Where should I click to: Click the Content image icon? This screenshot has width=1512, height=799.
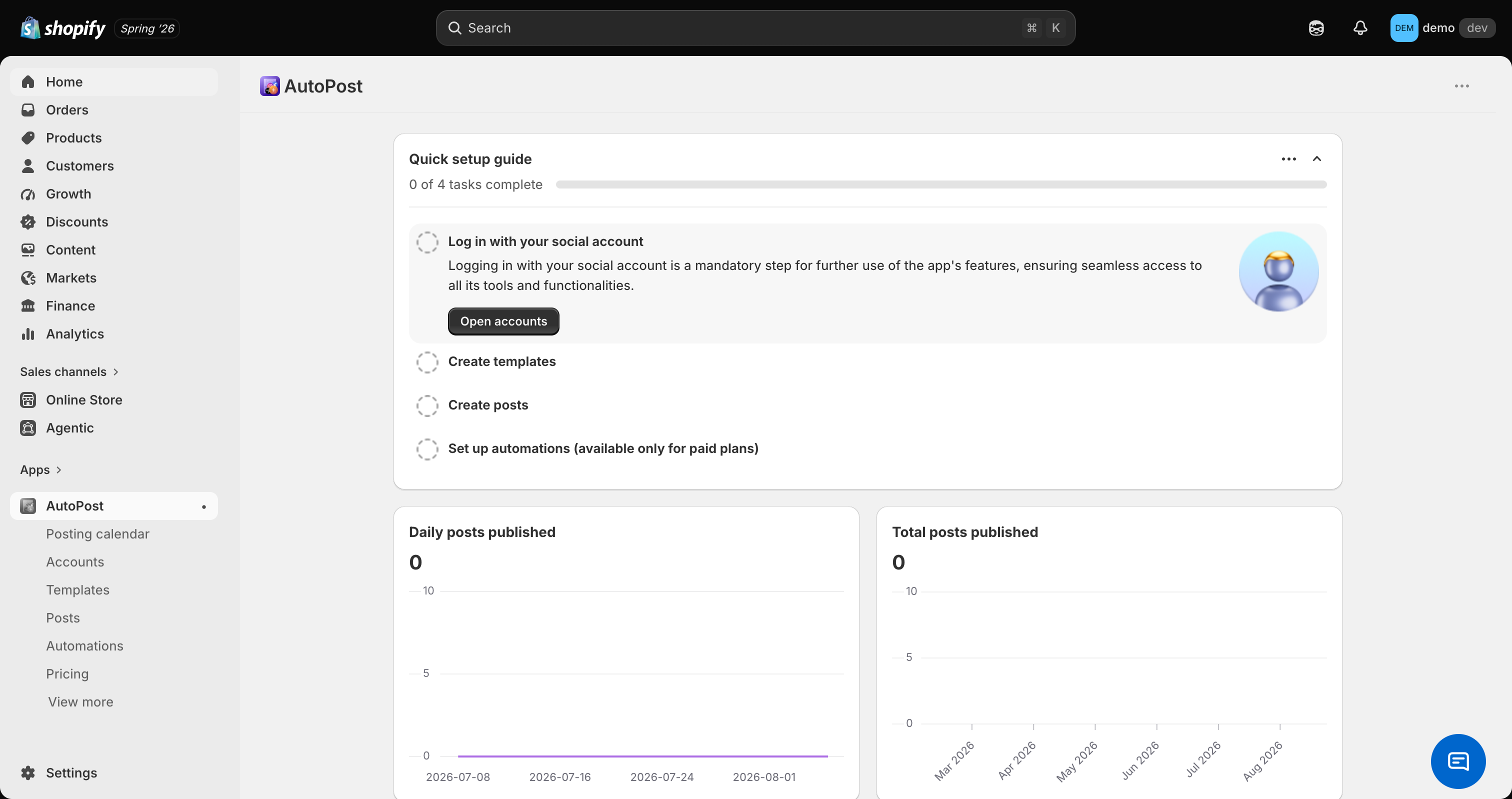coord(28,249)
